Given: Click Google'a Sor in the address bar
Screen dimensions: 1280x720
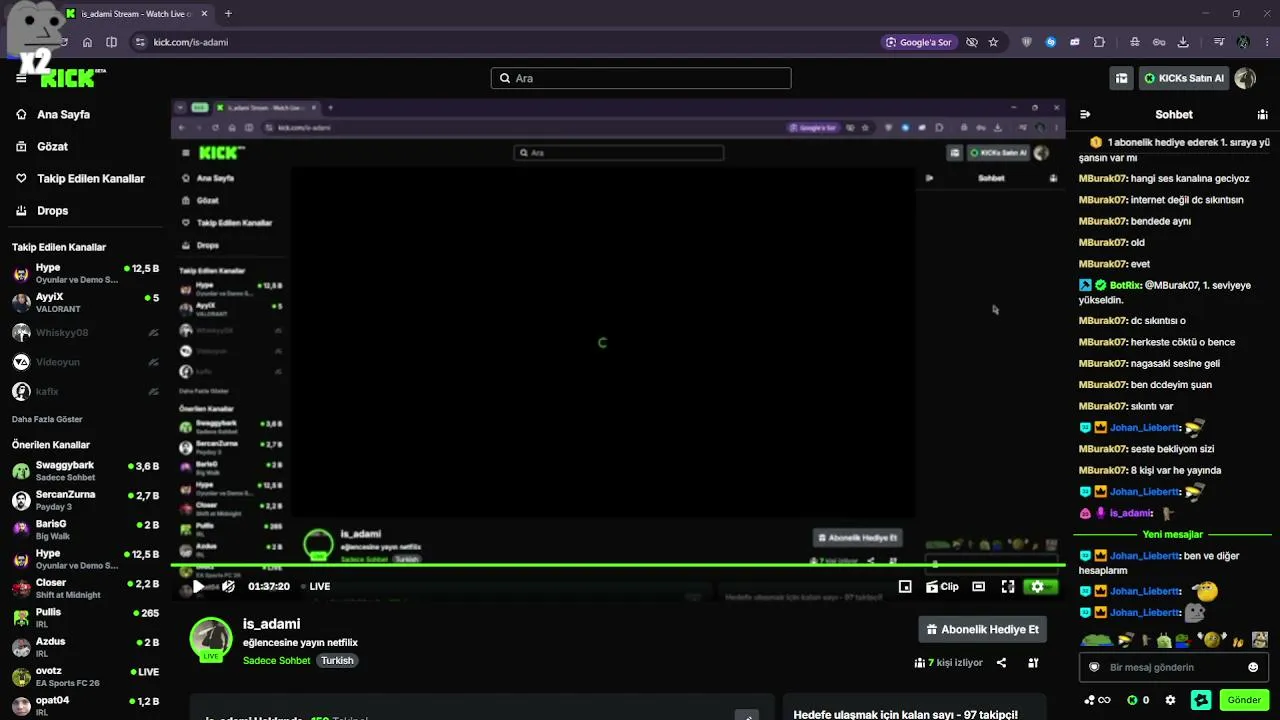Looking at the screenshot, I should point(918,42).
